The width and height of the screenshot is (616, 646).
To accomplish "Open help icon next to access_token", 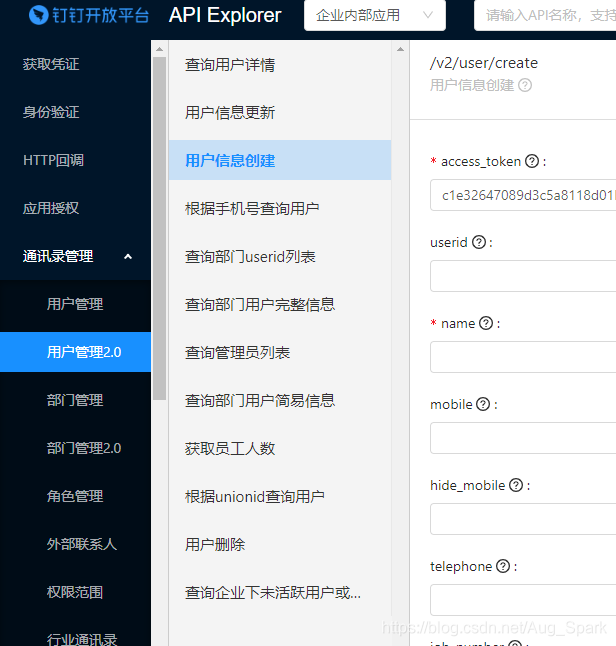I will 532,161.
